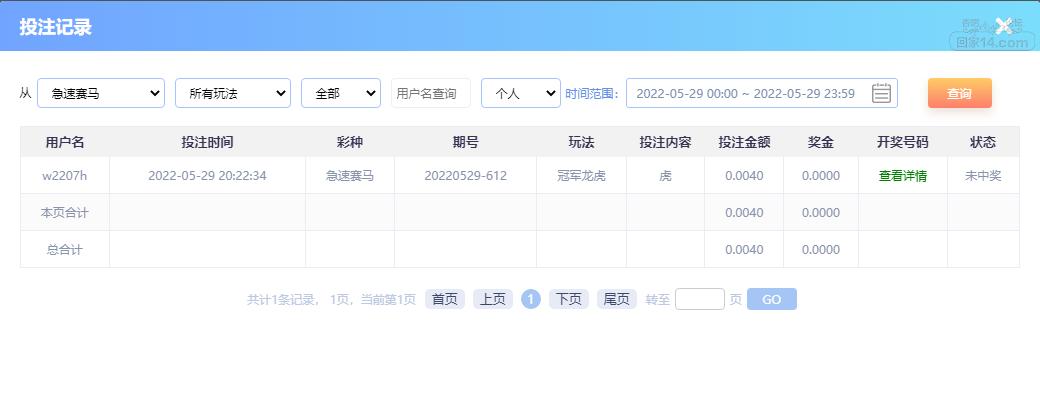
Task: Click the 状态 column header
Action: [x=983, y=142]
